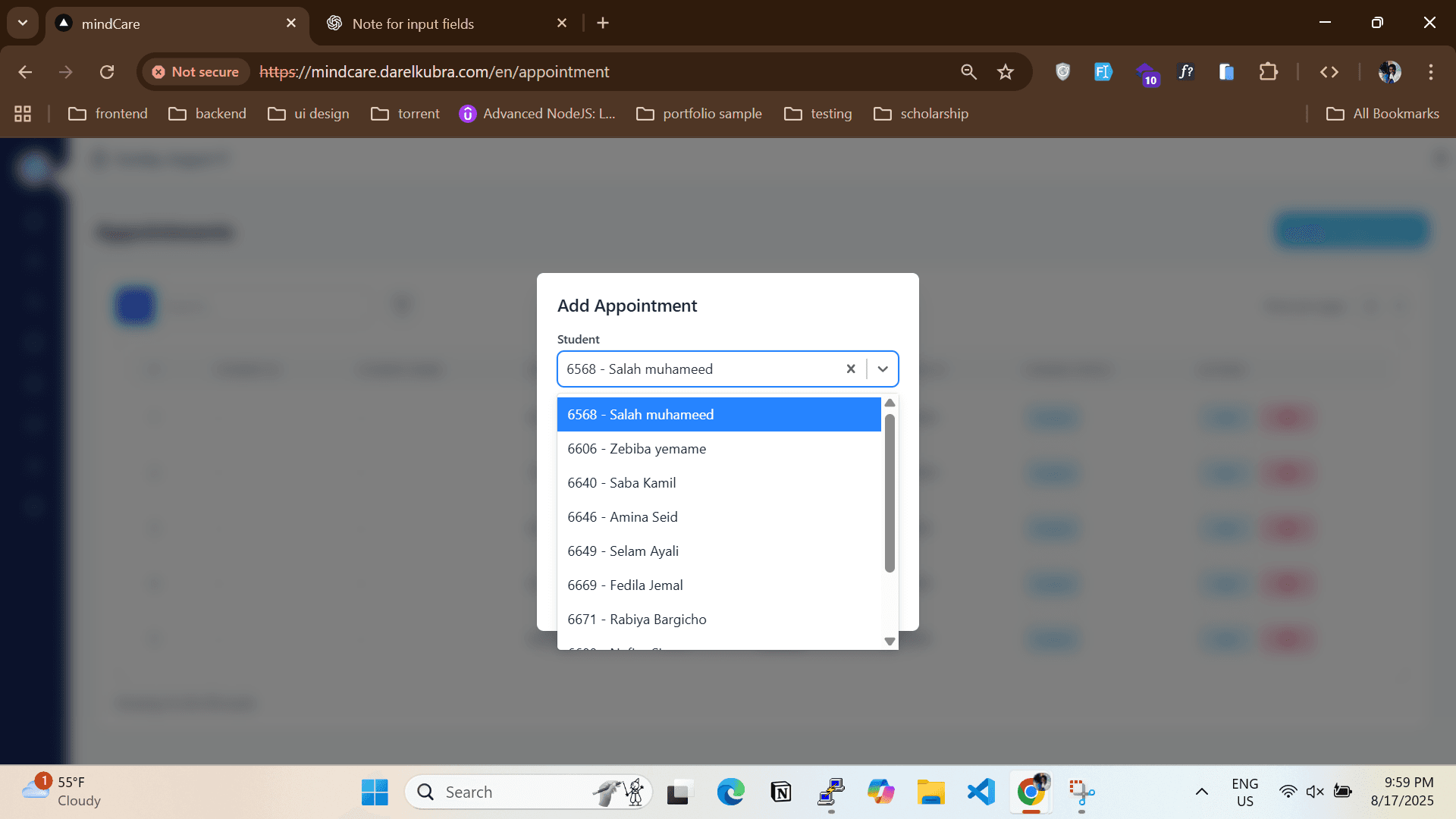Bookmark this page with star icon
The height and width of the screenshot is (819, 1456).
pos(1006,72)
